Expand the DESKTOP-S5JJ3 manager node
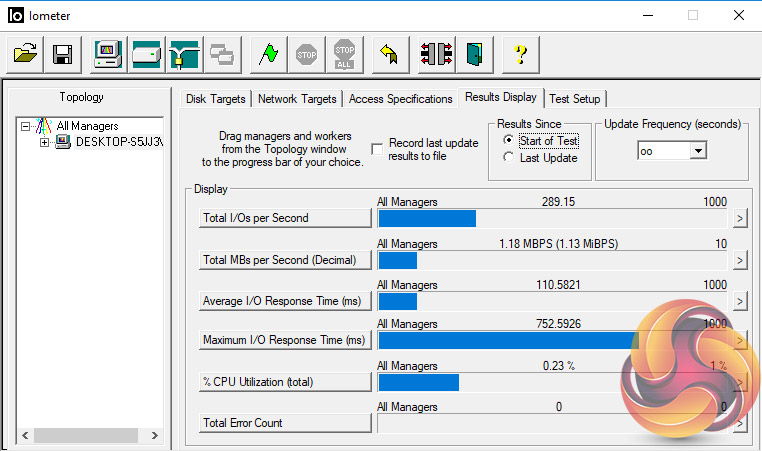Viewport: 762px width, 451px height. (44, 142)
